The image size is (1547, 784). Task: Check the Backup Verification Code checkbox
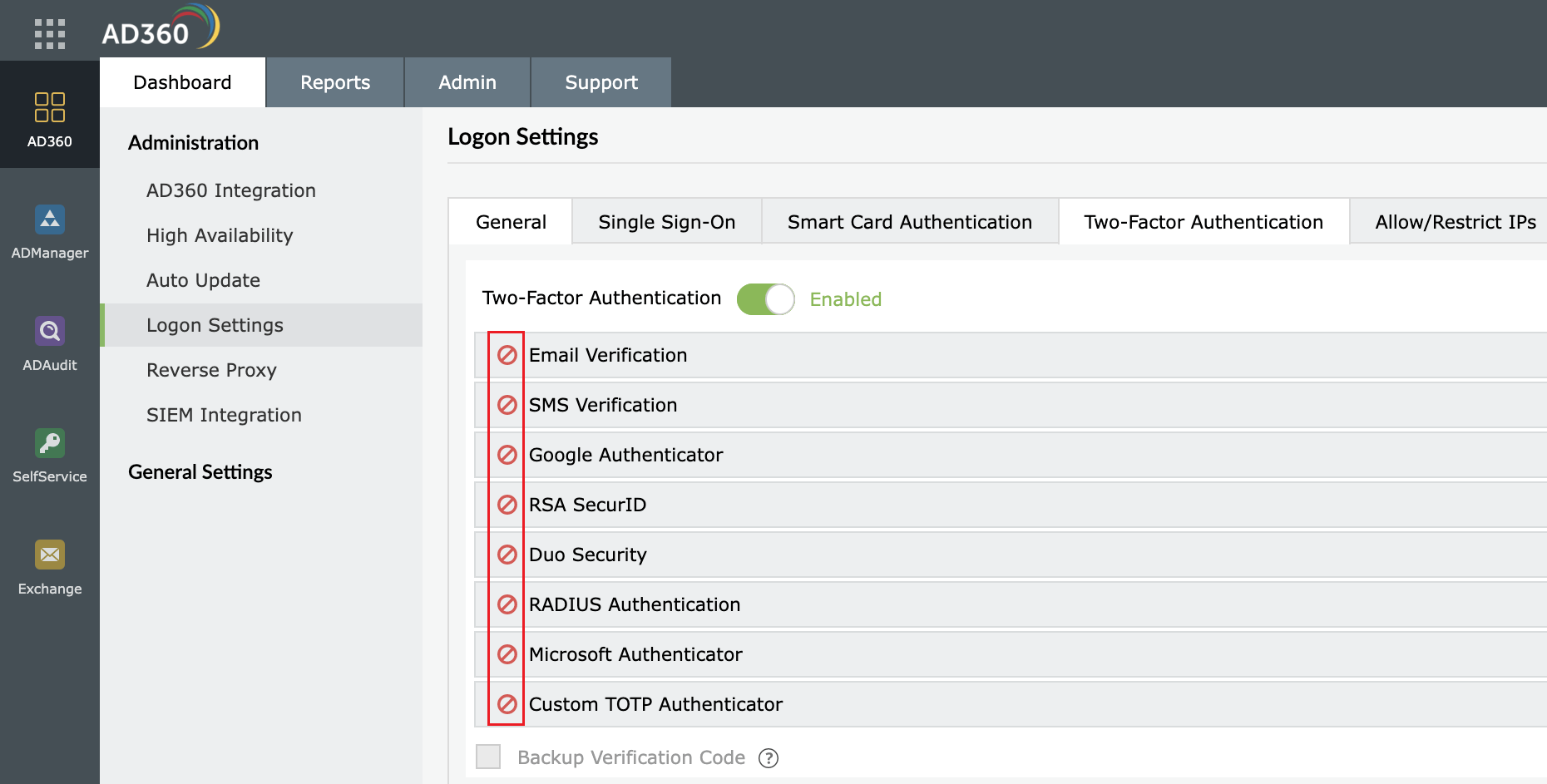click(x=487, y=757)
